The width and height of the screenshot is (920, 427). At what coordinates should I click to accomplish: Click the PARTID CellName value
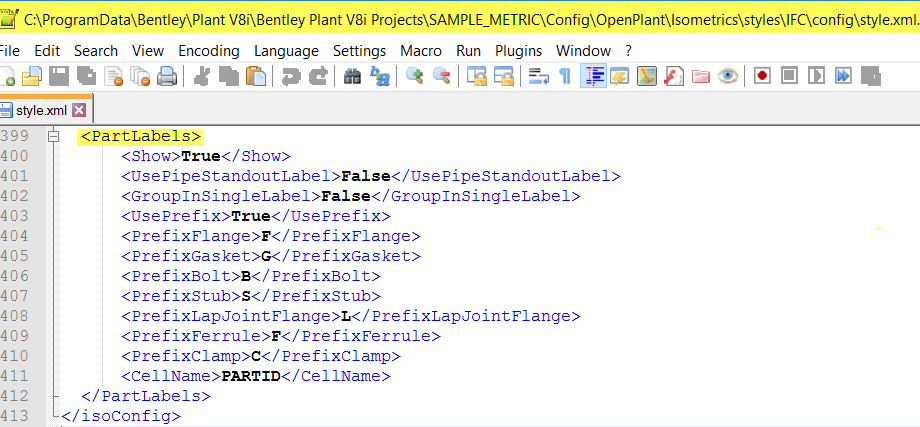click(x=251, y=376)
